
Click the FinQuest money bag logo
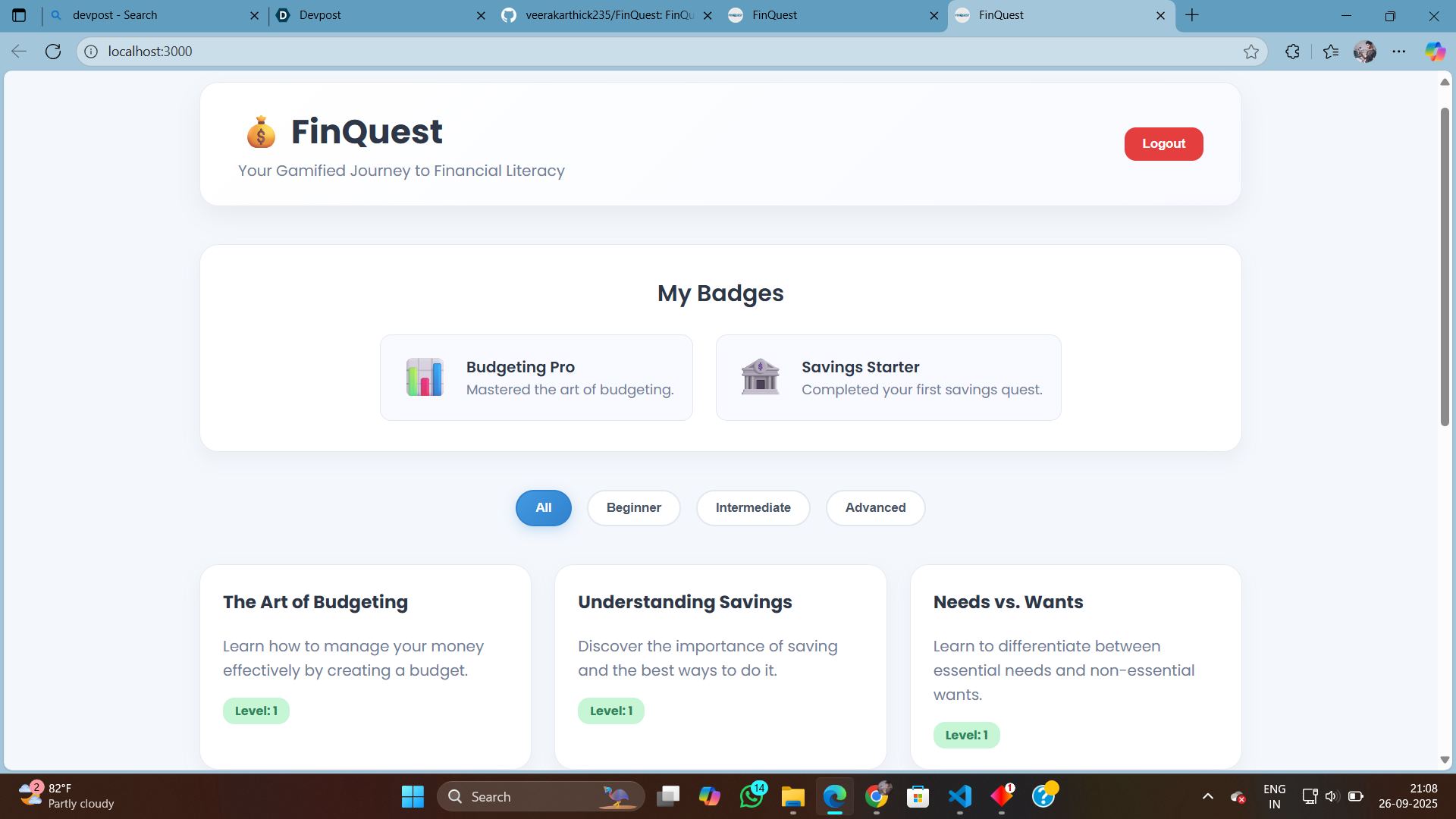coord(261,133)
